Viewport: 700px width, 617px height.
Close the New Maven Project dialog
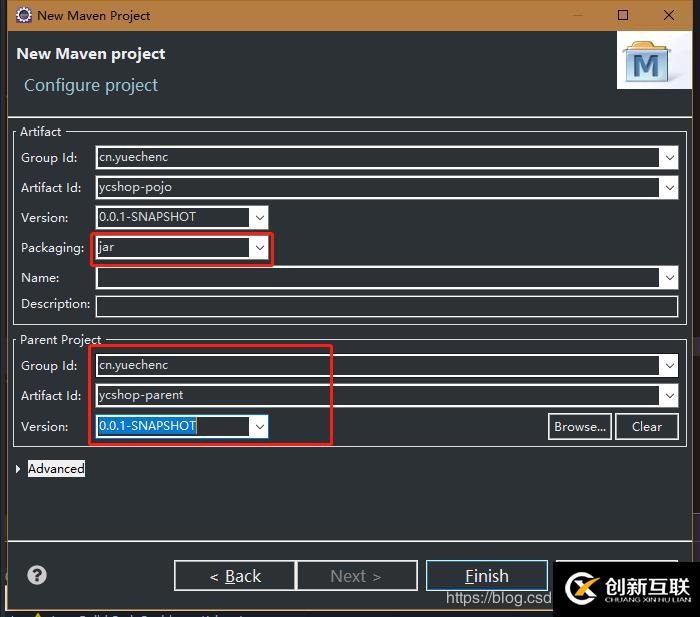pyautogui.click(x=668, y=15)
